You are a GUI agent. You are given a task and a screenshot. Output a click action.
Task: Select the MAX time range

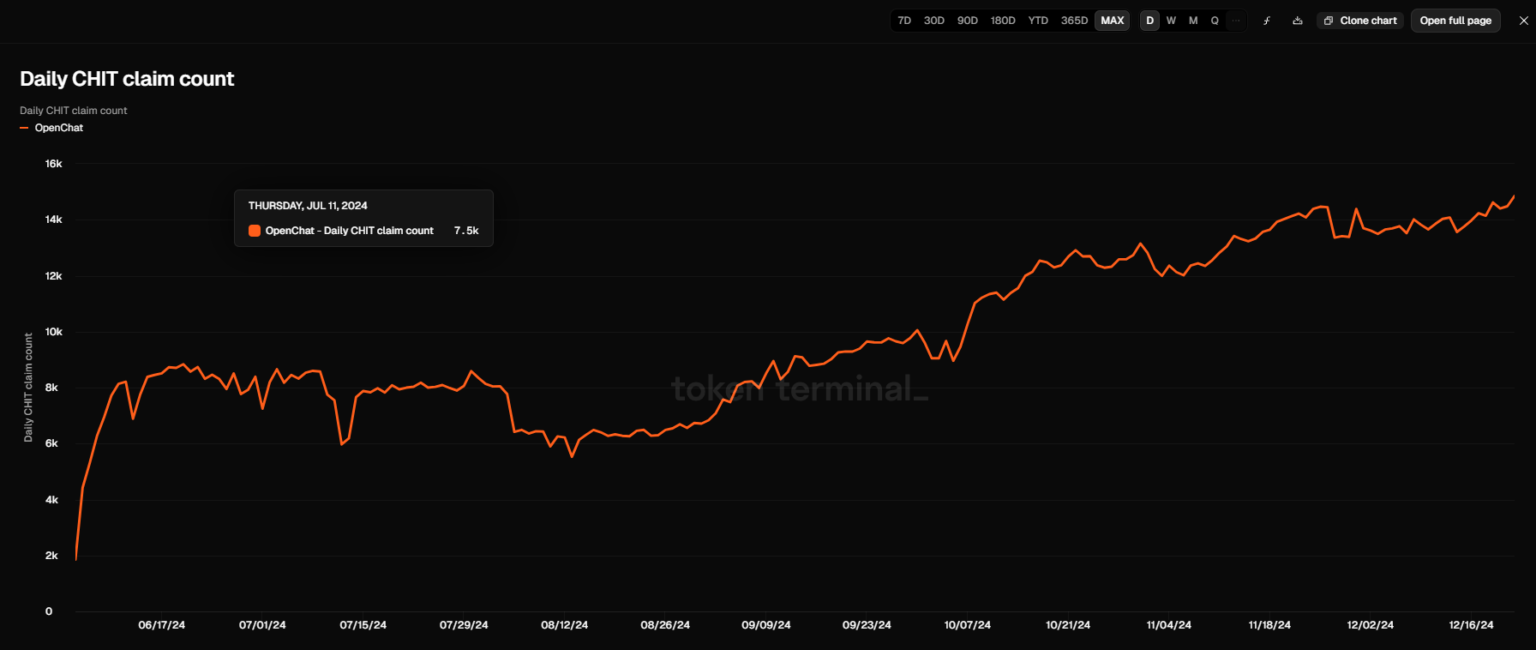pos(1112,20)
